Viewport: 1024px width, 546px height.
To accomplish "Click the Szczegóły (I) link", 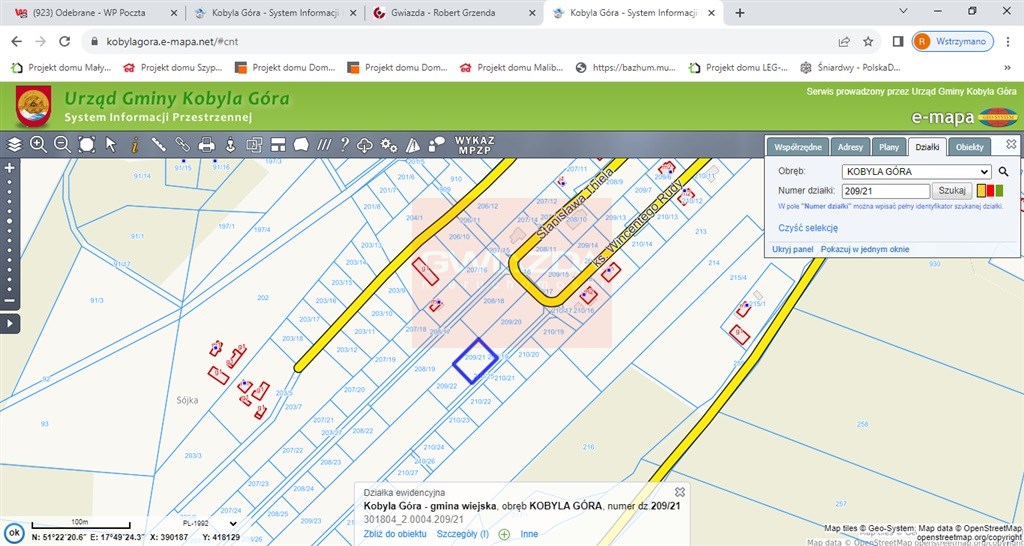I will [462, 534].
